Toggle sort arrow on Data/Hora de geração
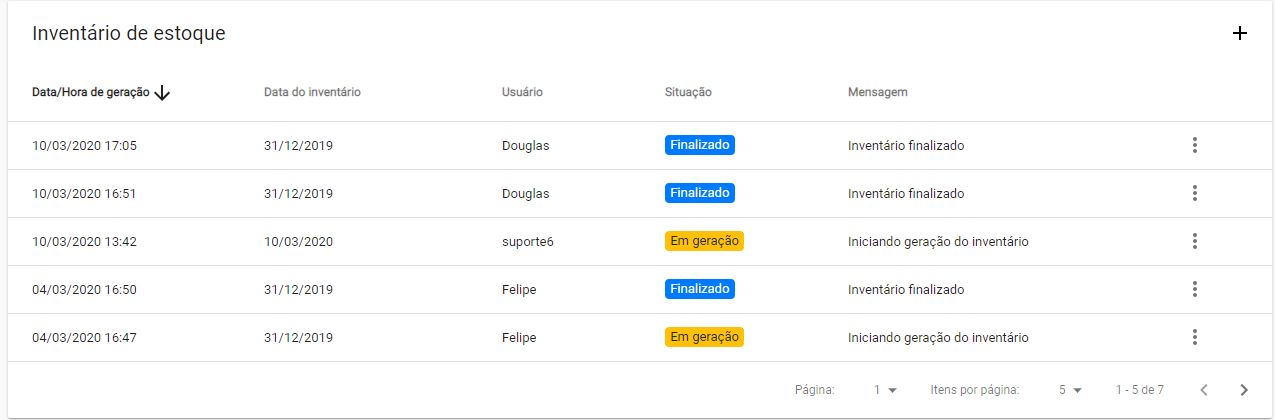The image size is (1275, 420). [163, 92]
